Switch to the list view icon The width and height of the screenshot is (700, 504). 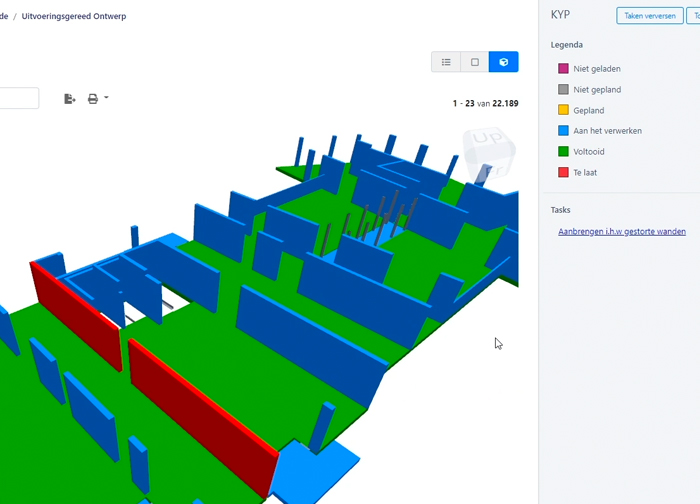pyautogui.click(x=446, y=62)
